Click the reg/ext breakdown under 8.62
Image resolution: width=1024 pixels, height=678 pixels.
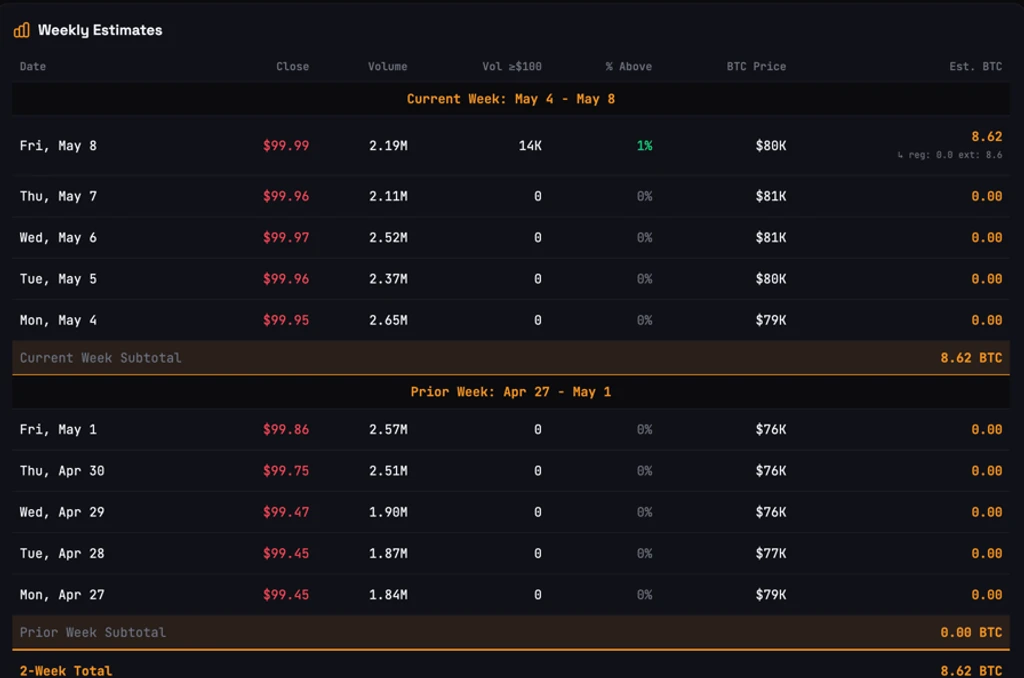click(x=950, y=155)
